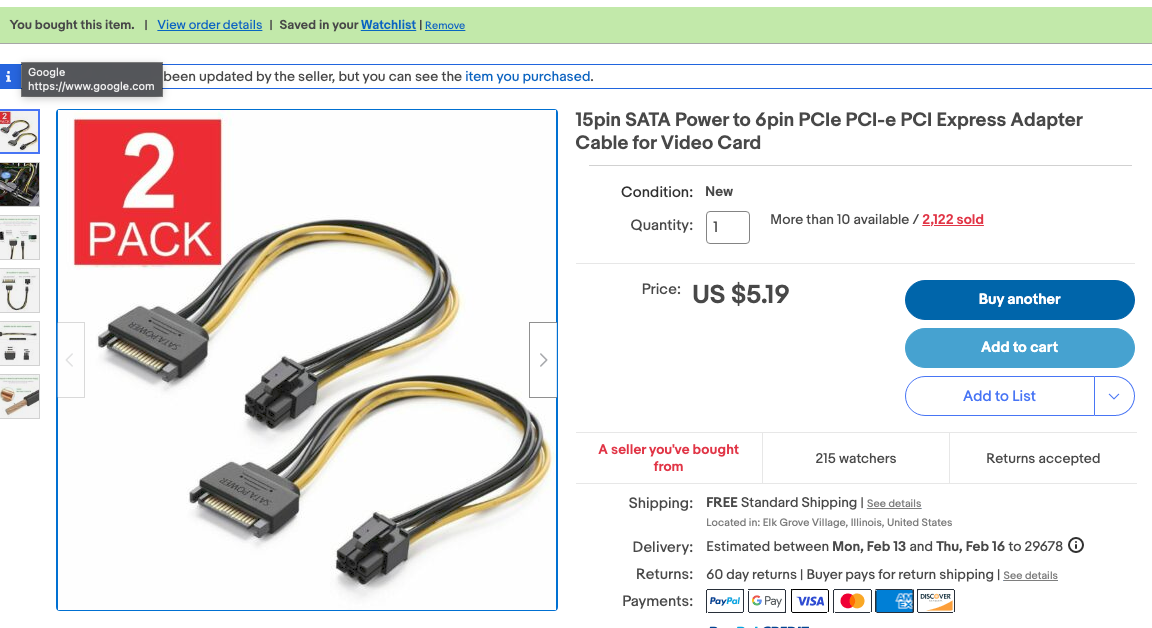Click the American Express card icon
1152x628 pixels.
click(894, 601)
